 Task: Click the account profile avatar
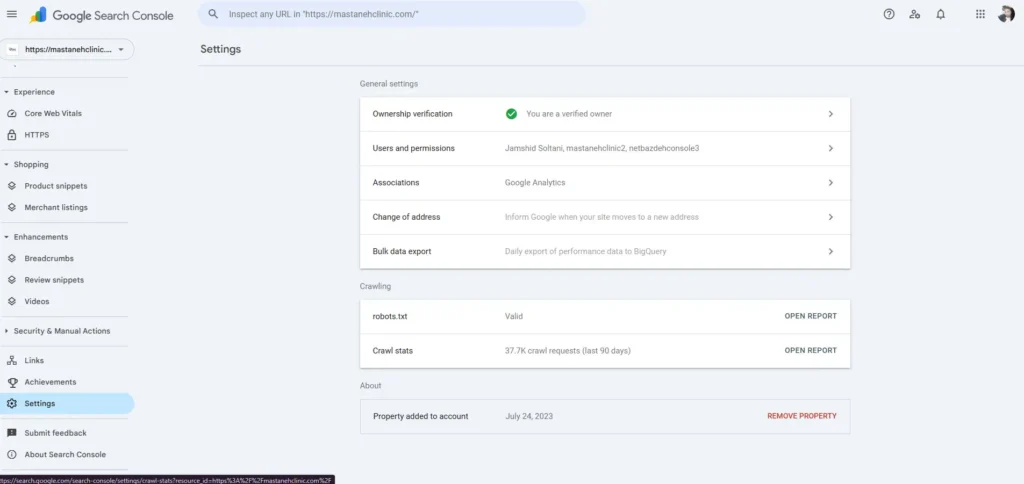point(1006,15)
